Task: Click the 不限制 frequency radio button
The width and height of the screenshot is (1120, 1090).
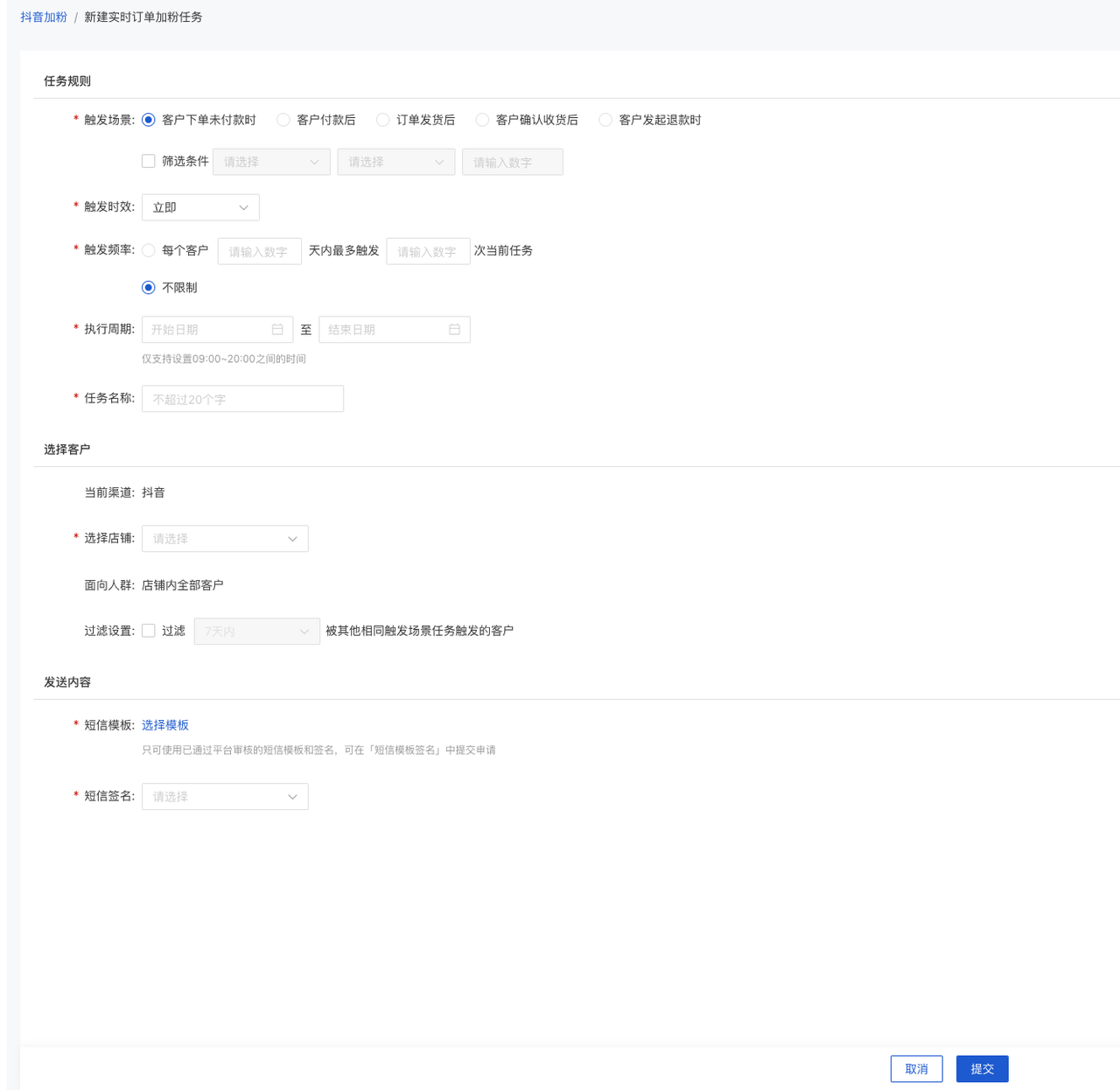Action: 149,288
